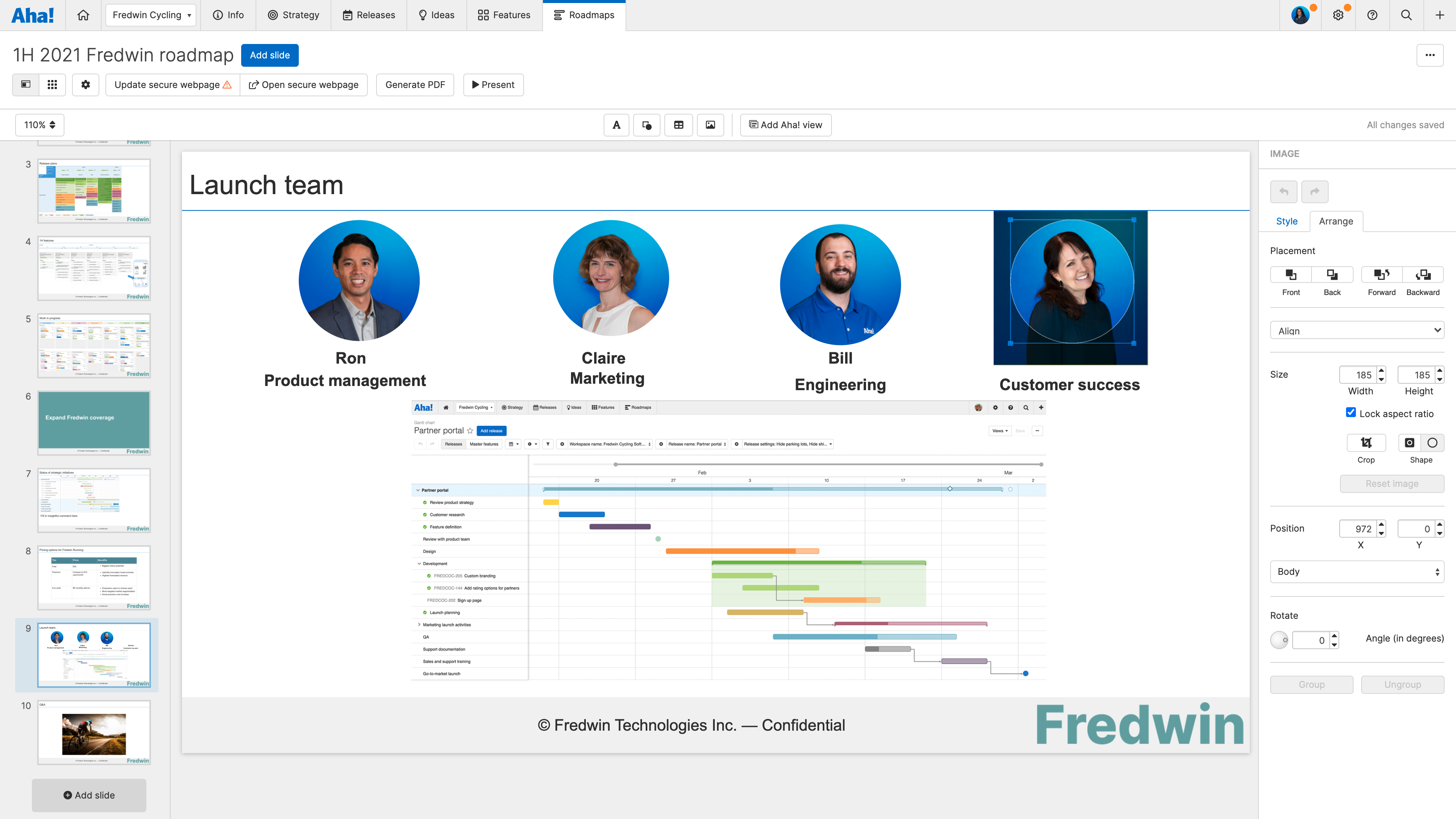Open presentation settings gear
This screenshot has width=1456, height=819.
[85, 85]
